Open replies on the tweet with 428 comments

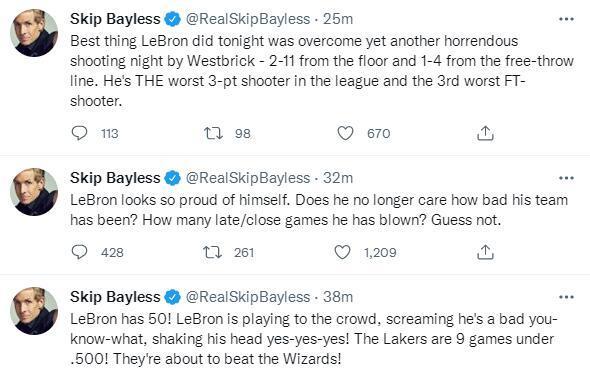79,252
